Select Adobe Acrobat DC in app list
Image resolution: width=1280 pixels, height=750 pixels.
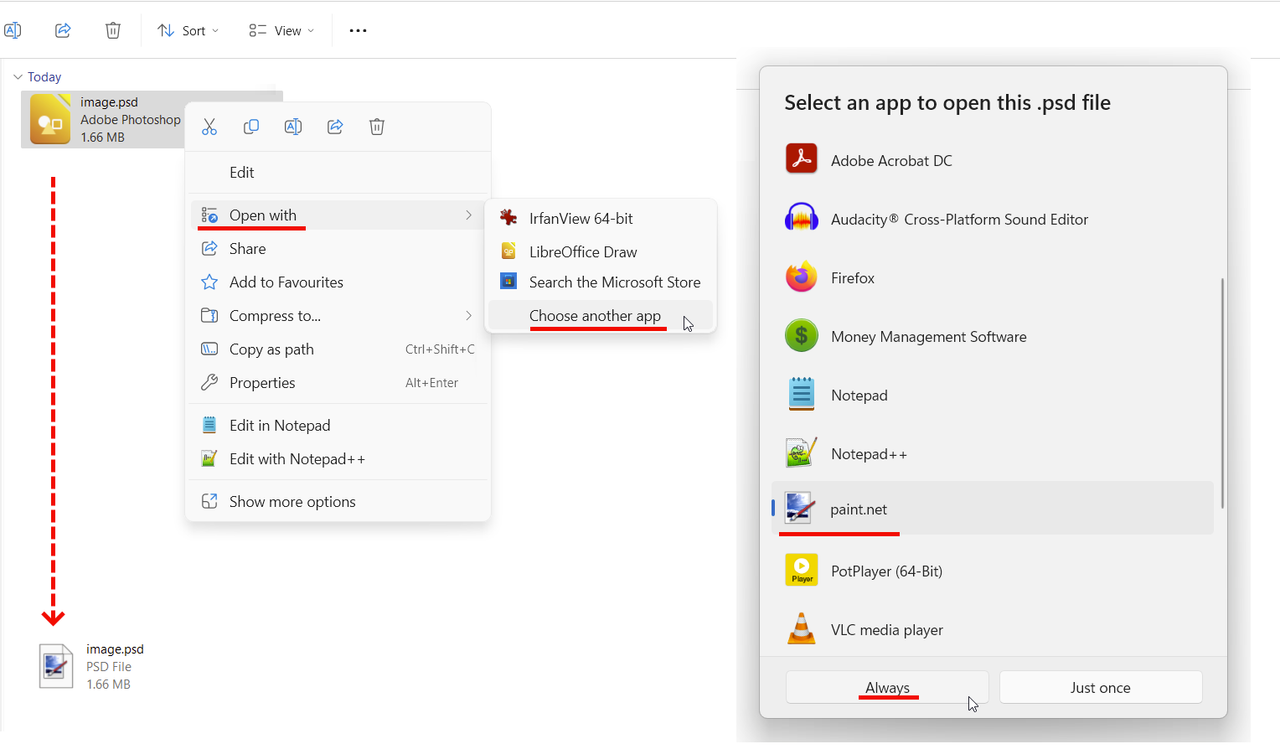tap(993, 160)
